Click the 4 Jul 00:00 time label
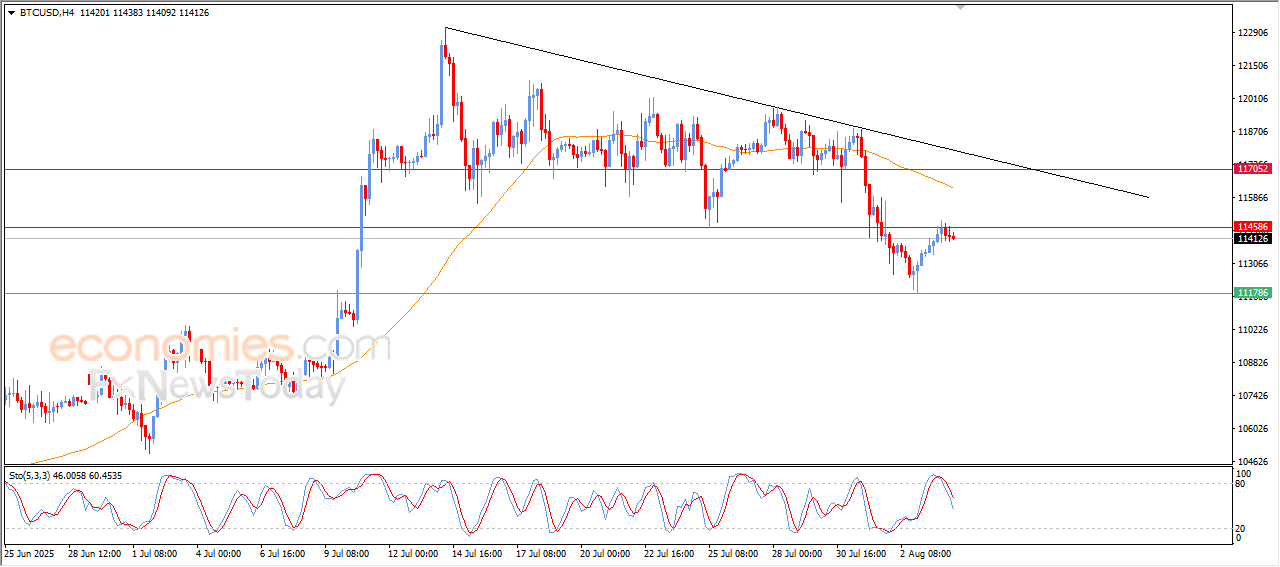 221,552
